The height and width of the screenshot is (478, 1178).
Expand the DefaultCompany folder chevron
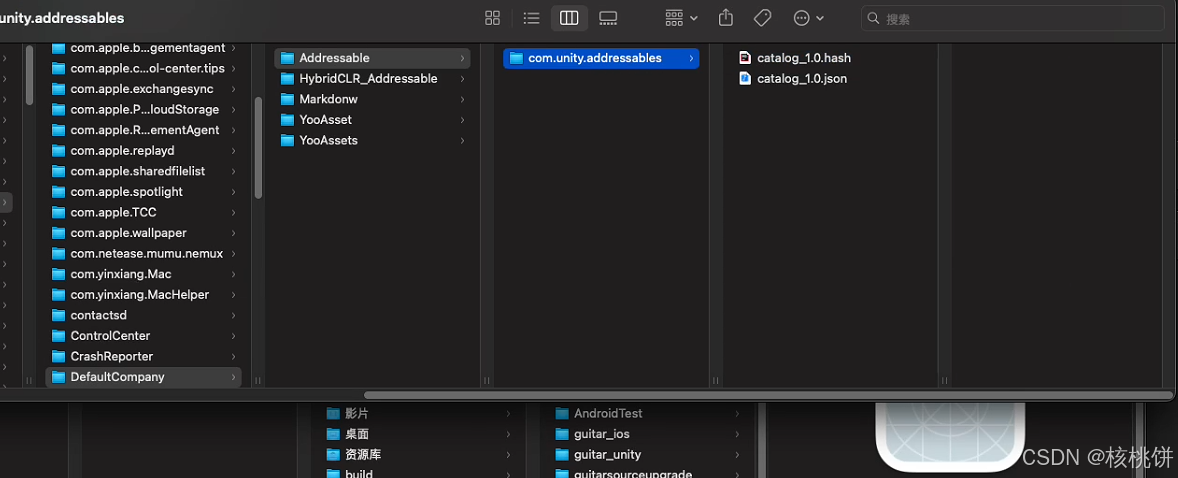pos(234,377)
